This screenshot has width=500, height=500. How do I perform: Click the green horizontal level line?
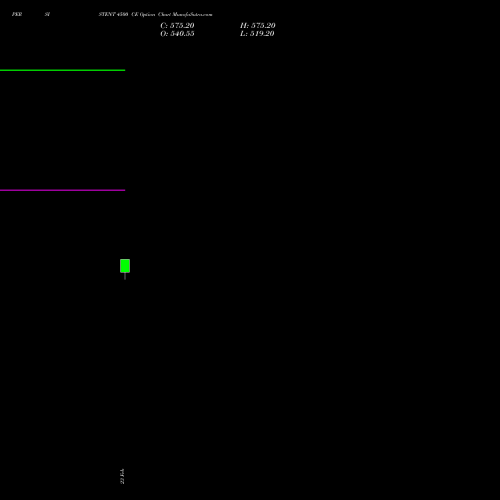click(62, 70)
